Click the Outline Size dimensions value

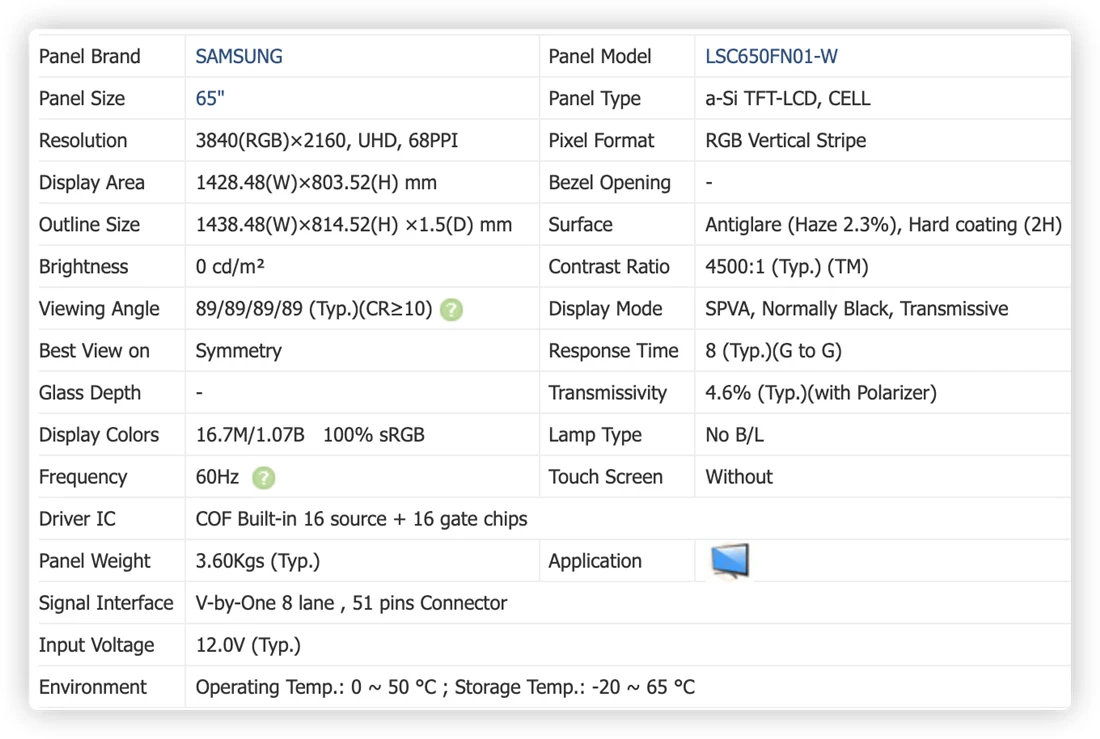pyautogui.click(x=354, y=225)
